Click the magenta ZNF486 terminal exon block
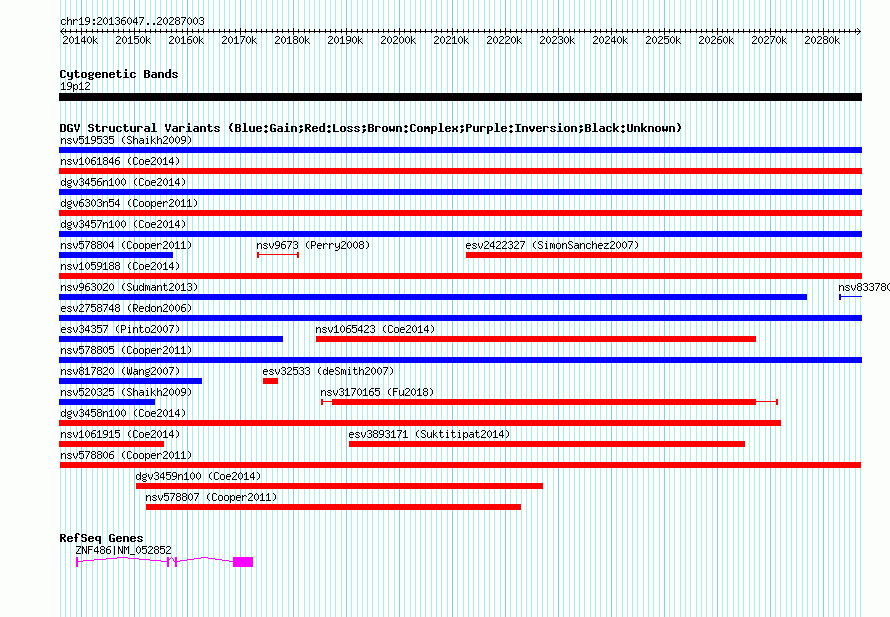 pyautogui.click(x=243, y=562)
